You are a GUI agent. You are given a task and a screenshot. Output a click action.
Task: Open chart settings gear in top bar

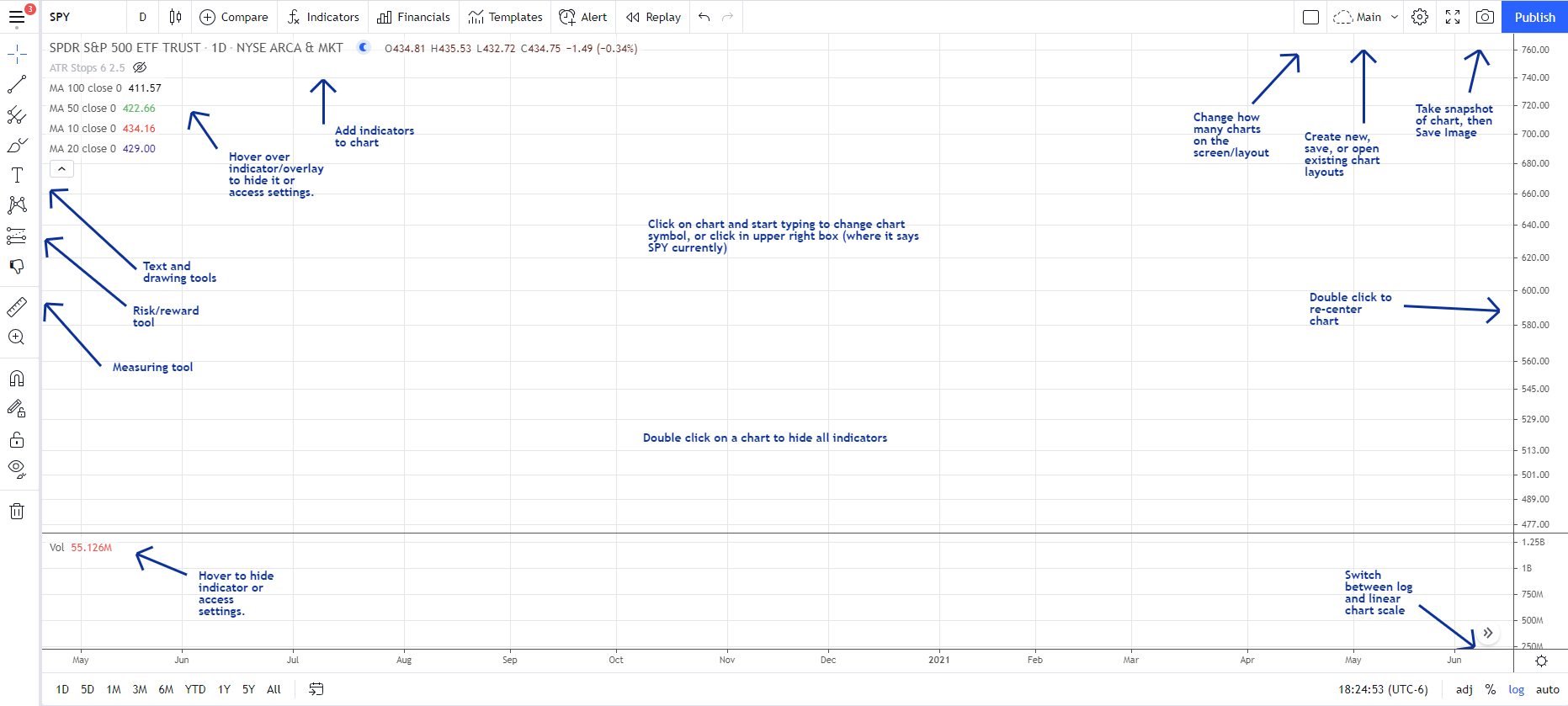tap(1420, 17)
